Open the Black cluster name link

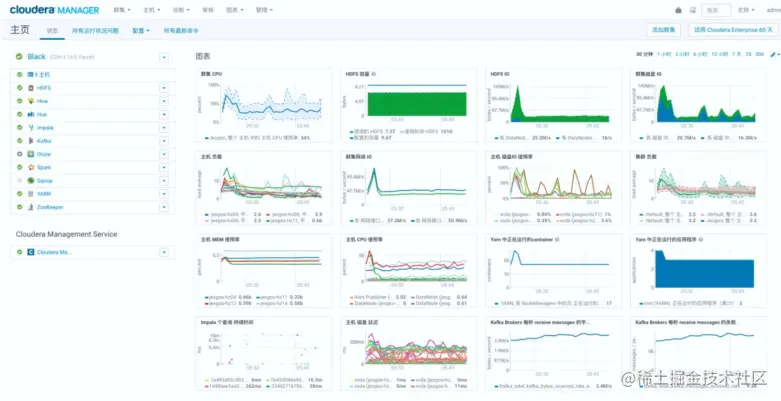[36, 57]
